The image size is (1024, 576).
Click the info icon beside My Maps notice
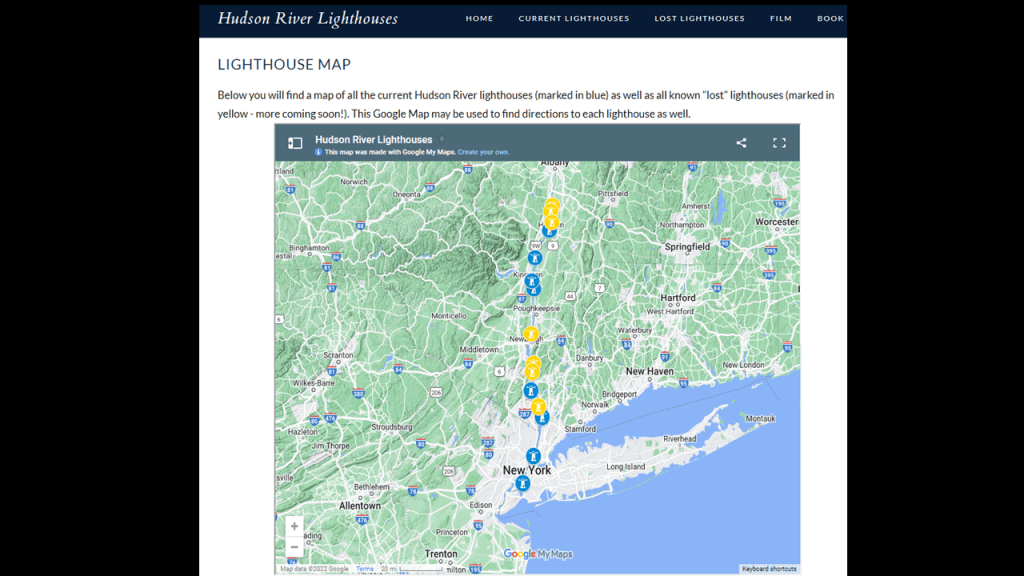(x=319, y=152)
